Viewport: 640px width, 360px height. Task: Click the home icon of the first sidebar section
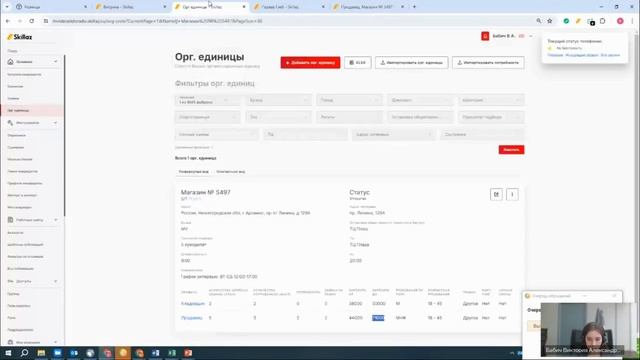tap(10, 62)
